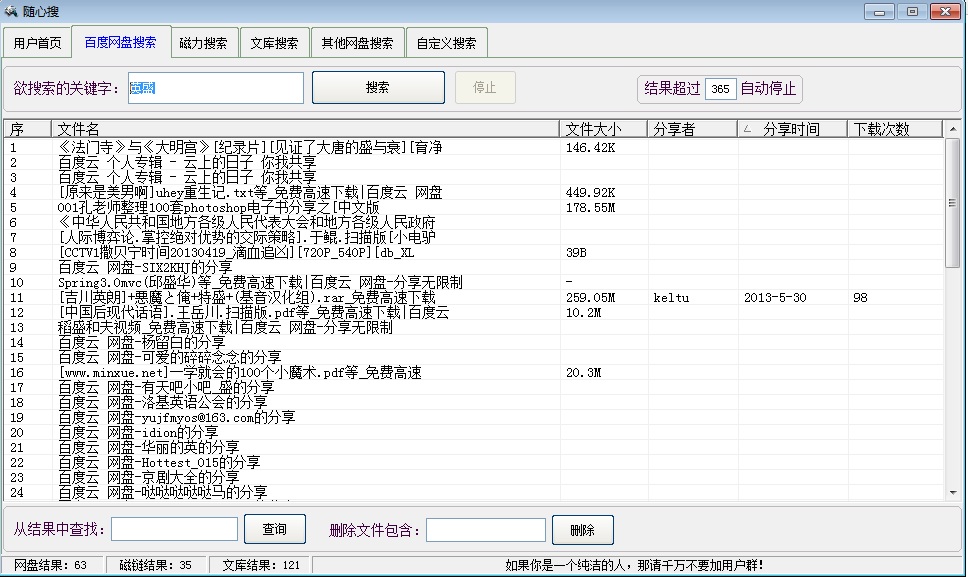Open the 磁力搜索 tab

[x=203, y=44]
